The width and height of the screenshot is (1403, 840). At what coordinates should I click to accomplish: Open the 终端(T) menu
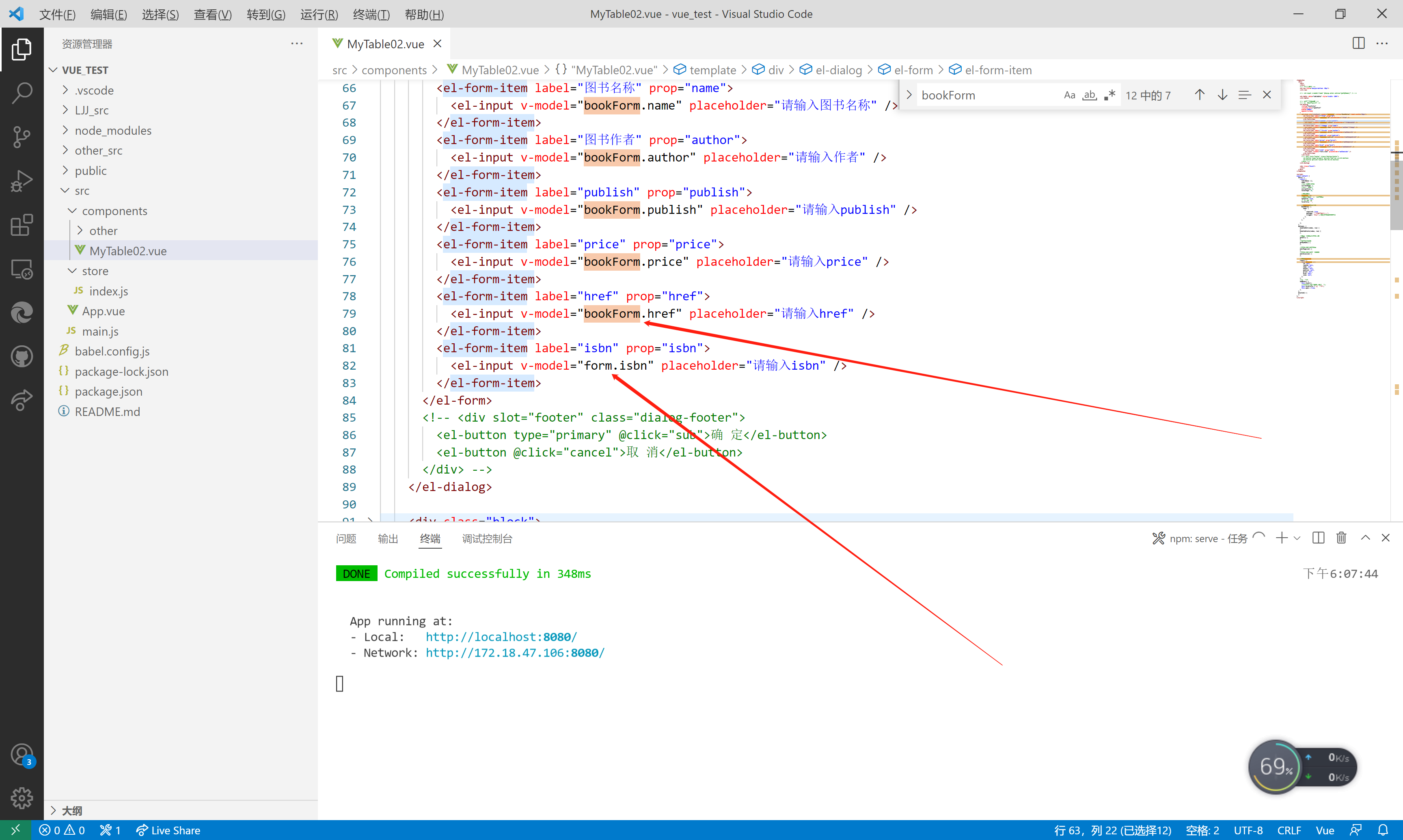[371, 14]
